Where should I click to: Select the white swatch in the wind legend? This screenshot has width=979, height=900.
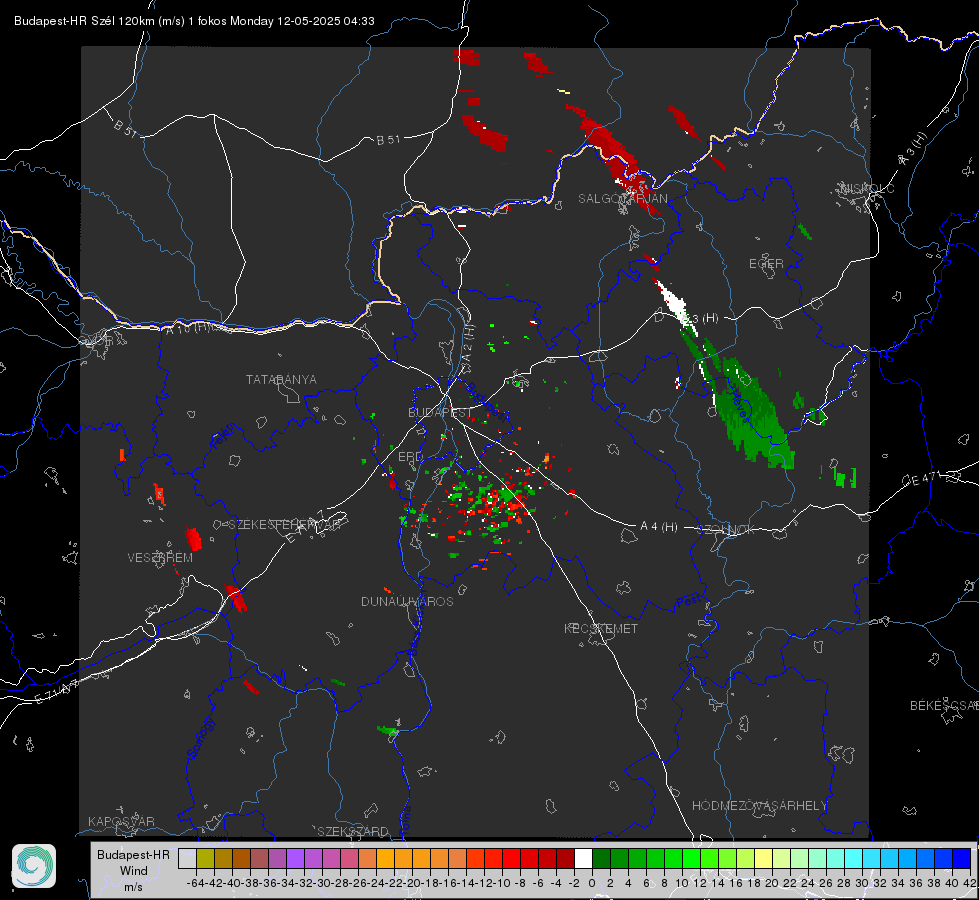pos(583,858)
